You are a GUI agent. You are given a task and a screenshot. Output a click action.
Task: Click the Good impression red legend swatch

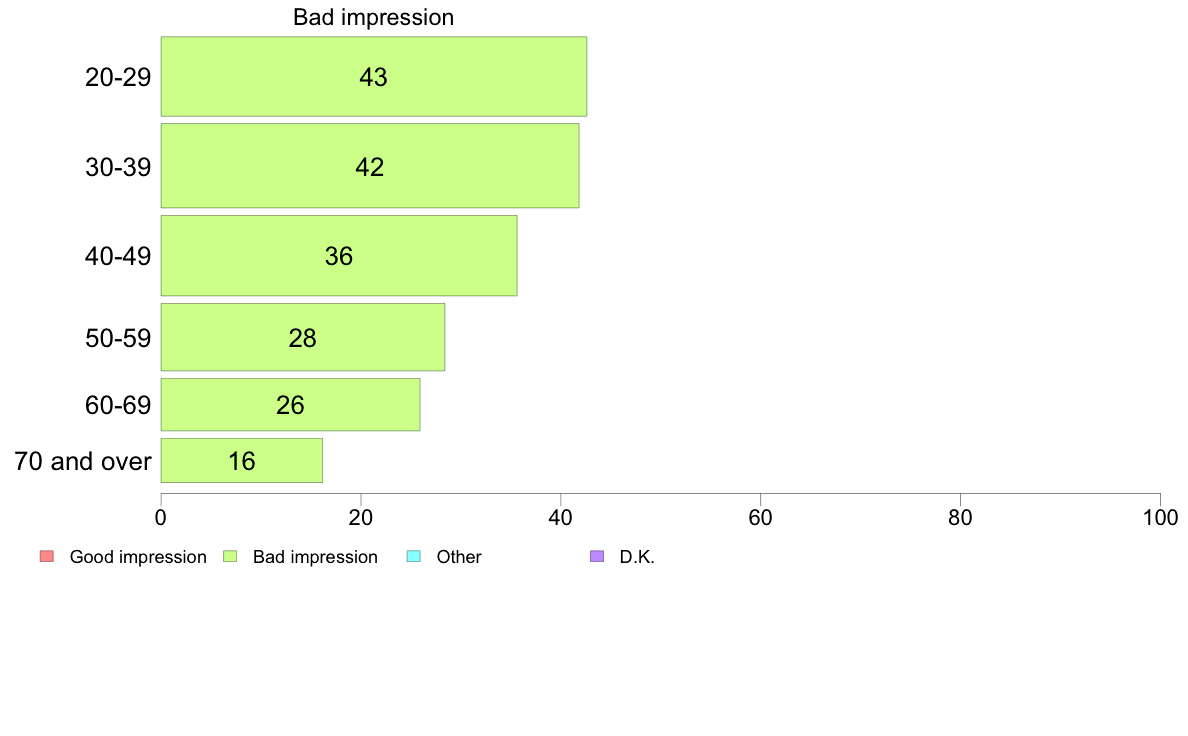(47, 556)
